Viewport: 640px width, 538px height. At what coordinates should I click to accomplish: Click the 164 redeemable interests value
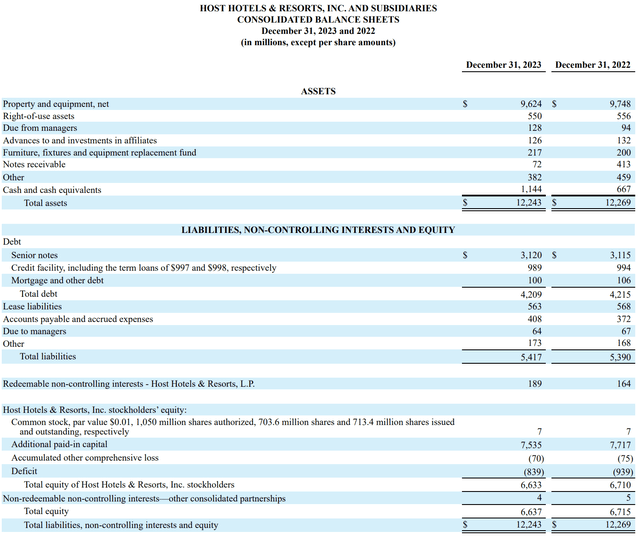coord(624,384)
